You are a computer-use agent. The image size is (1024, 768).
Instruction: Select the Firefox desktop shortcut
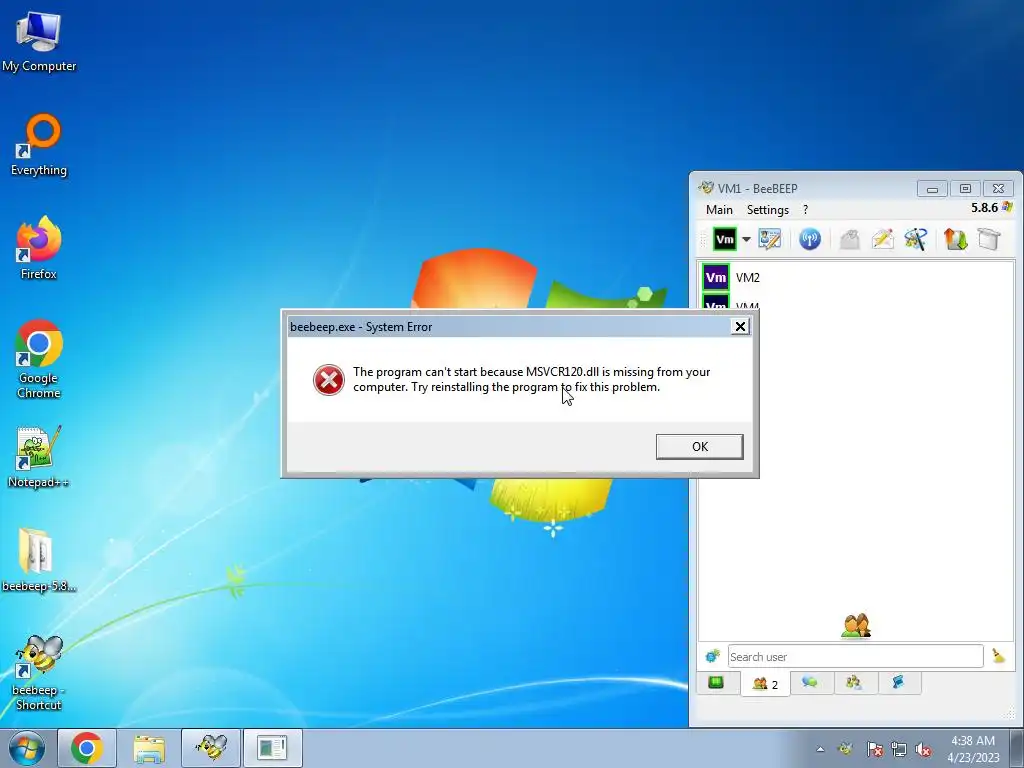pos(39,248)
